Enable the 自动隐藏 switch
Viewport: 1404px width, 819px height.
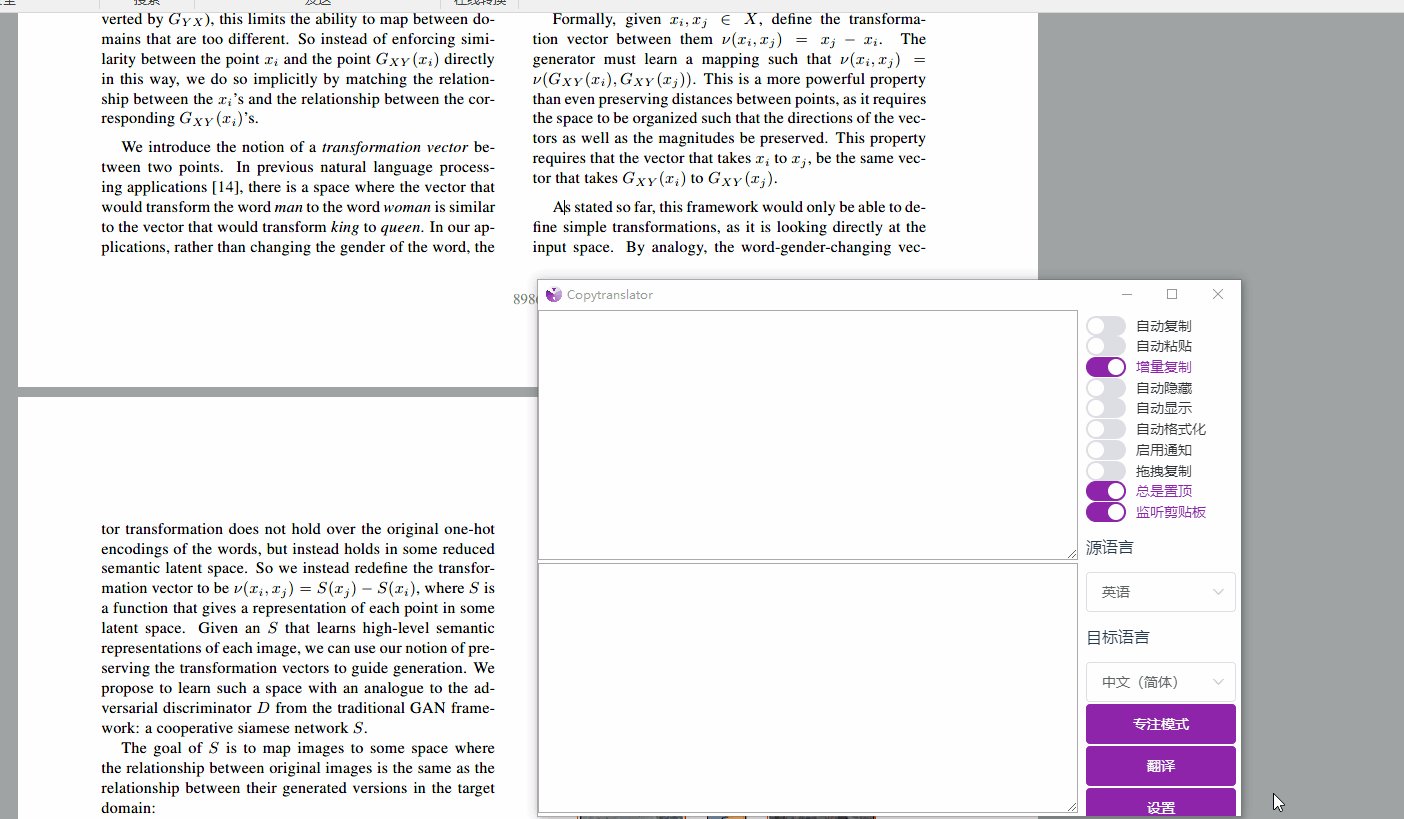1106,388
